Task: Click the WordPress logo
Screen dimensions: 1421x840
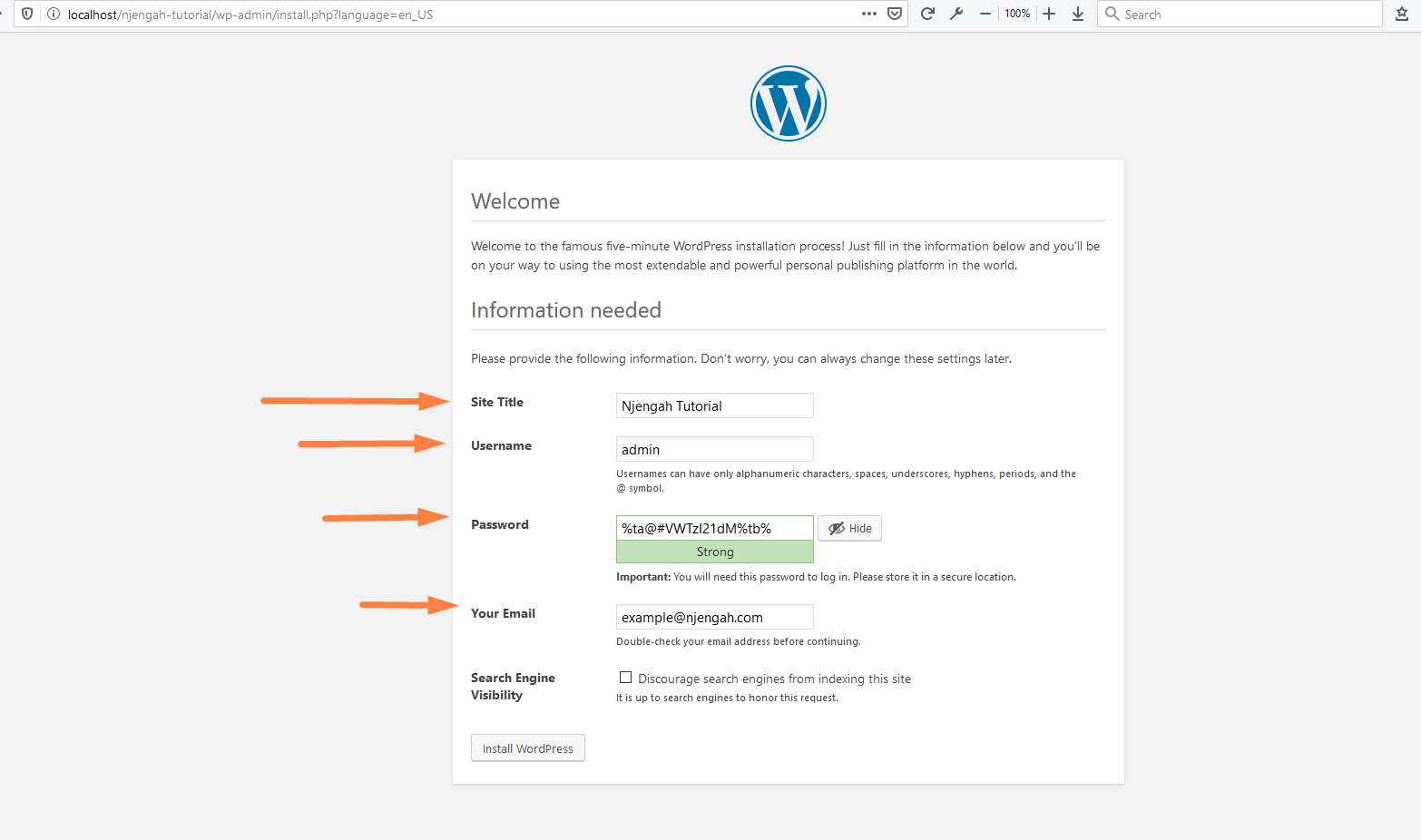Action: click(x=789, y=103)
